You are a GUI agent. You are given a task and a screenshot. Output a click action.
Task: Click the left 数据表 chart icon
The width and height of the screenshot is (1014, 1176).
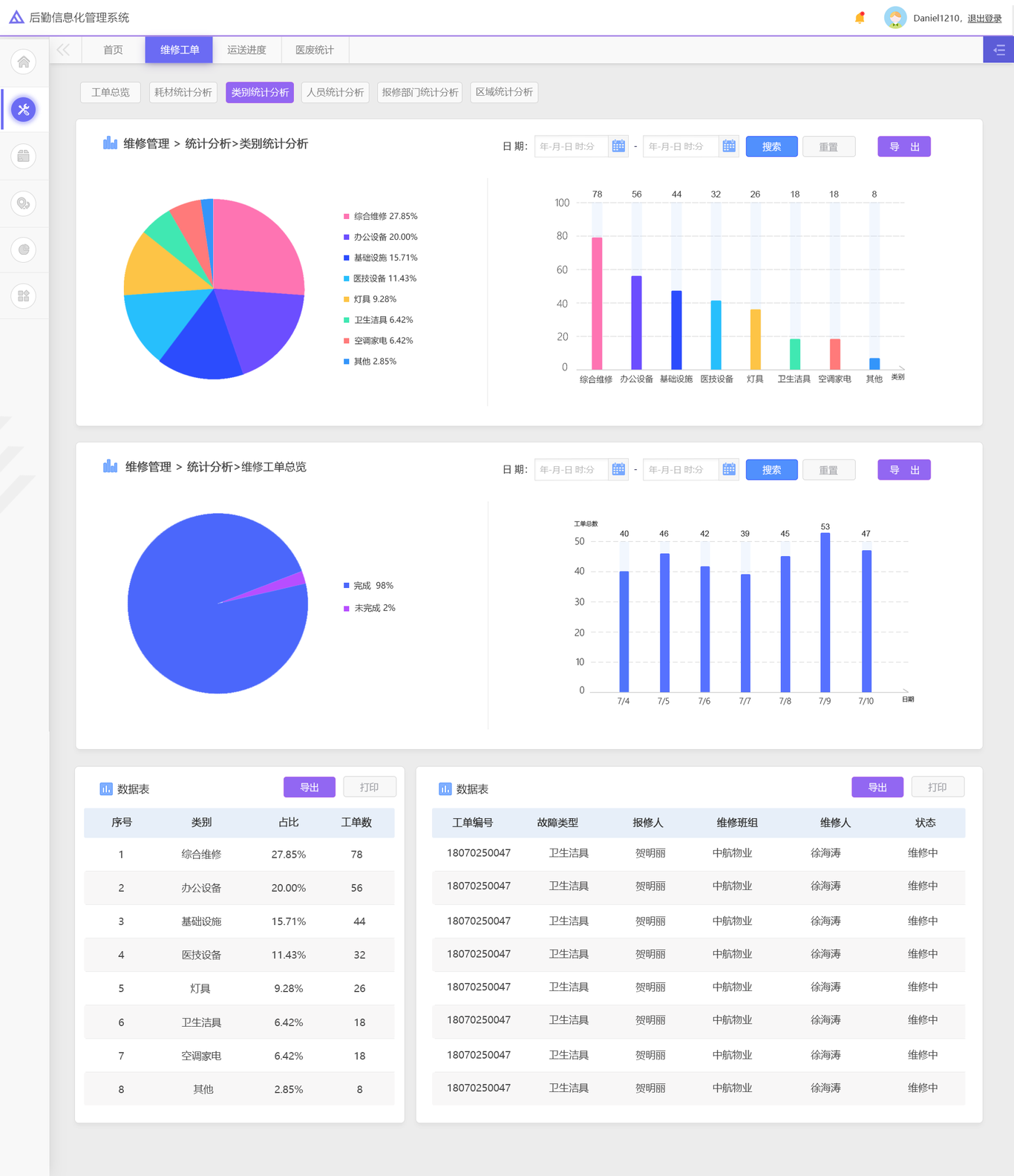click(x=106, y=788)
